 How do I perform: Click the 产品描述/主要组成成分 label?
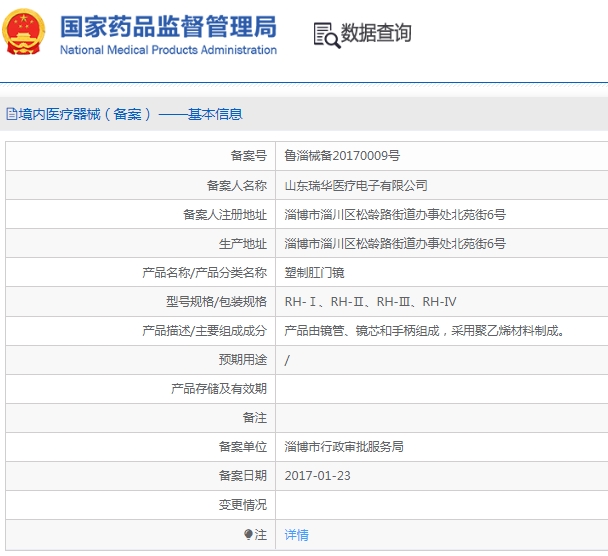[204, 331]
